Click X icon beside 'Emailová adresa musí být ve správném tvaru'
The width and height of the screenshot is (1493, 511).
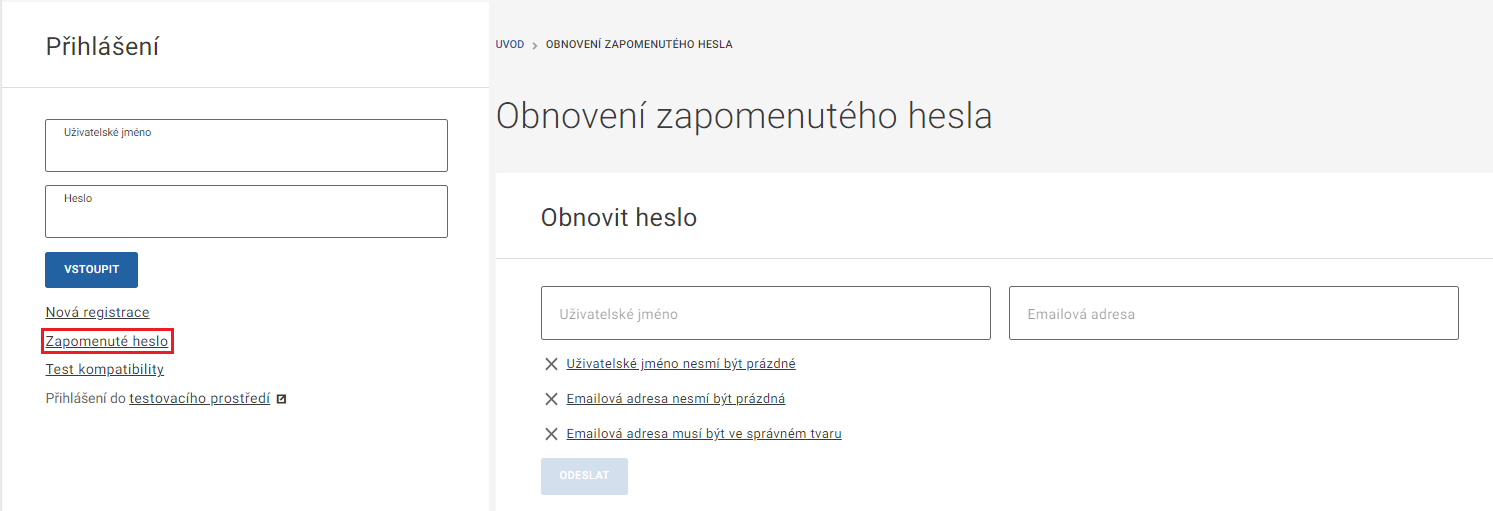pos(550,434)
